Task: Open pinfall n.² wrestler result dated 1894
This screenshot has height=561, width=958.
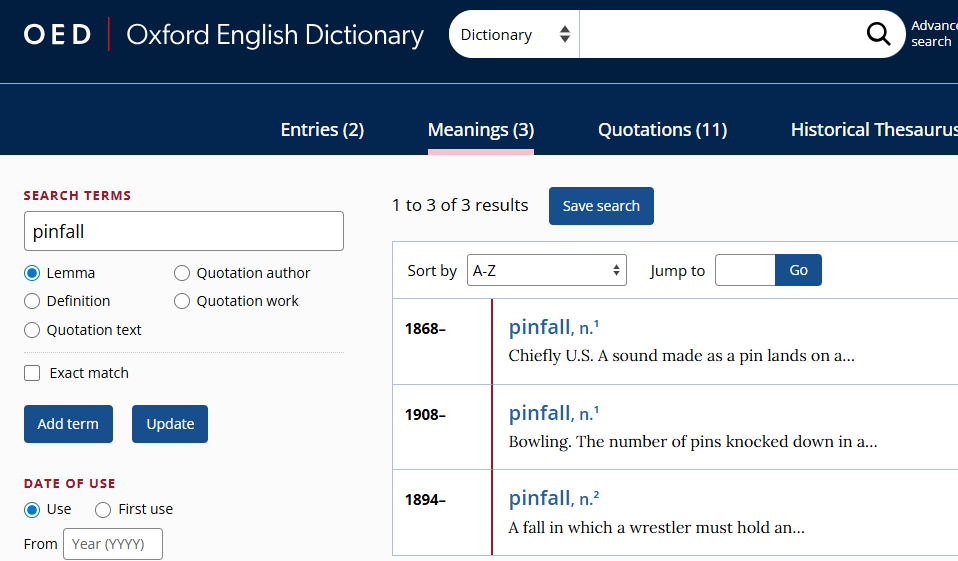Action: (554, 499)
